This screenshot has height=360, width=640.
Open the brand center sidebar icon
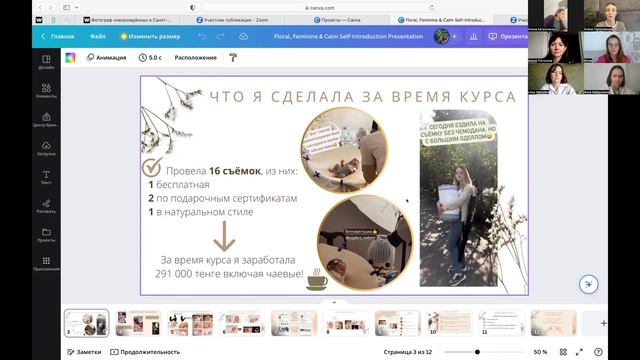[x=46, y=120]
